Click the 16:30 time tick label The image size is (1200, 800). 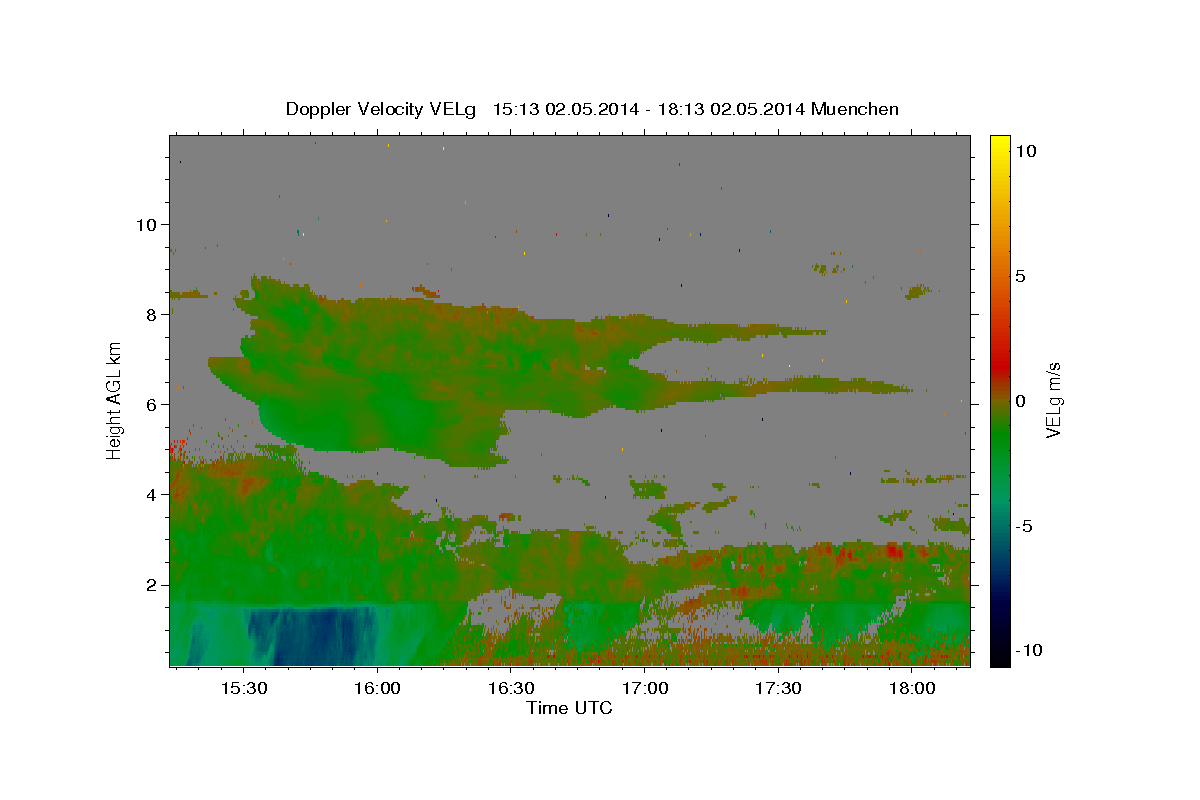[x=510, y=688]
